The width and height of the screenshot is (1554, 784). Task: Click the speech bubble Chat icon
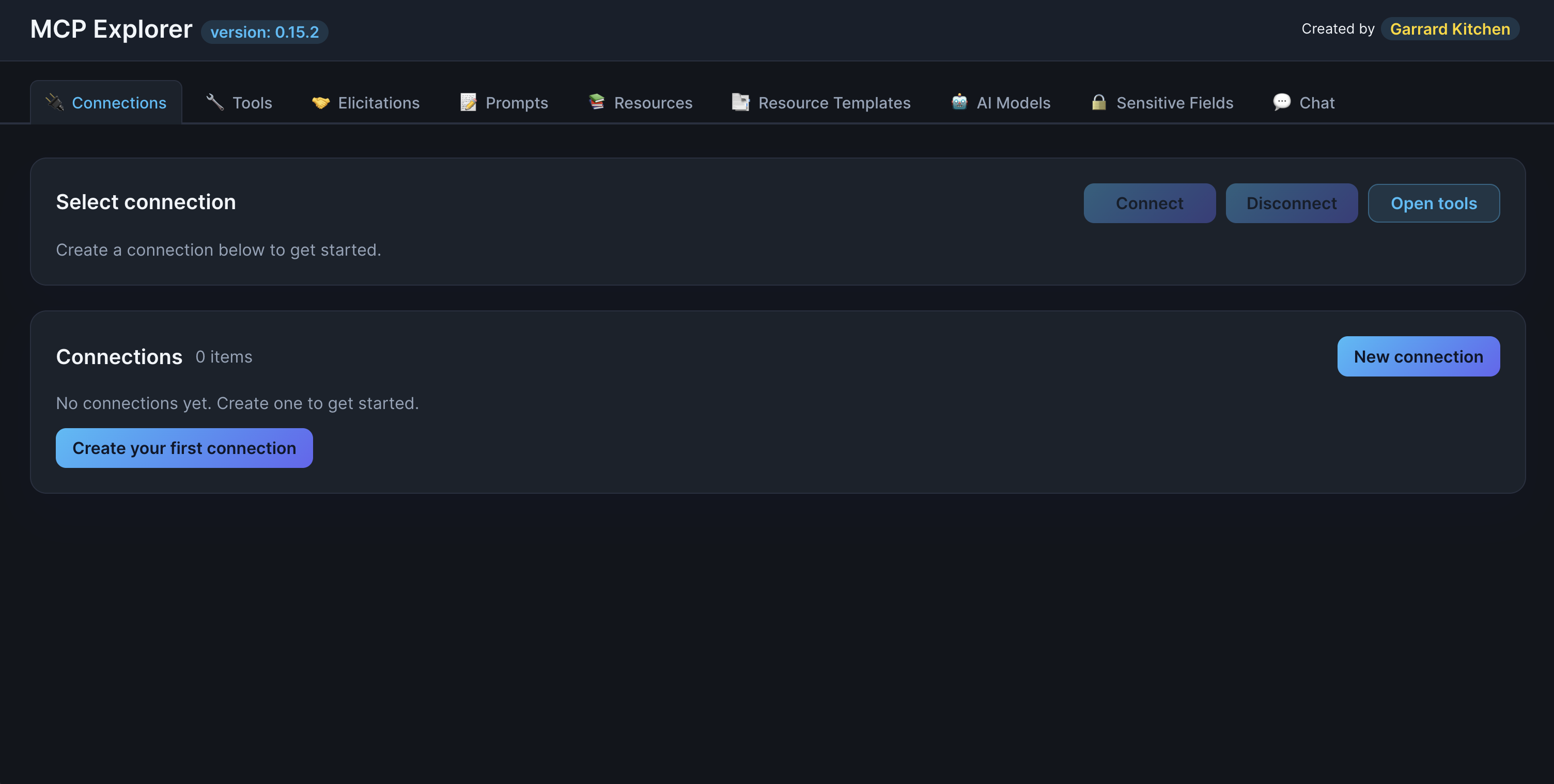(x=1281, y=103)
